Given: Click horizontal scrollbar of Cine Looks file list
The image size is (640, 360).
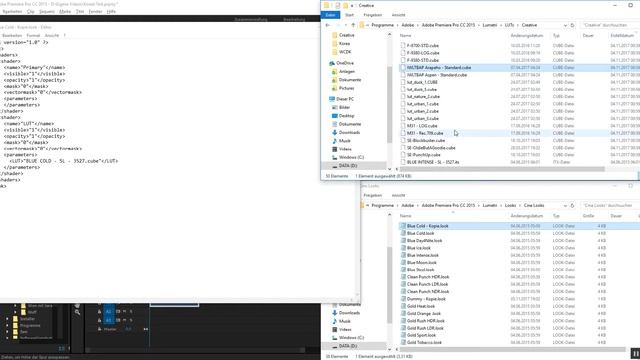Looking at the screenshot, I should click(x=512, y=349).
